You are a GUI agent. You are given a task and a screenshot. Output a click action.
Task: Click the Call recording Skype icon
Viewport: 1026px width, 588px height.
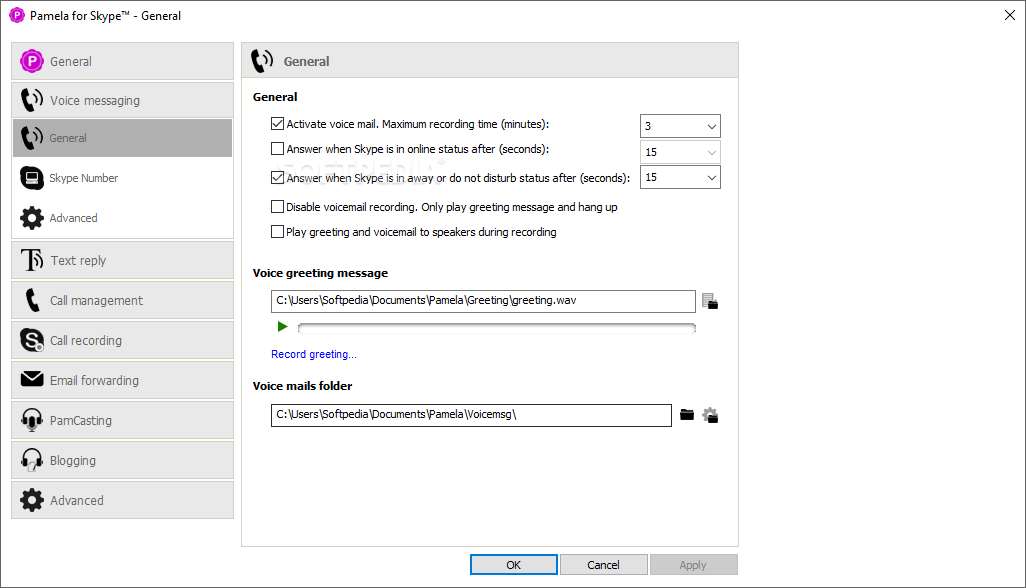pos(31,340)
